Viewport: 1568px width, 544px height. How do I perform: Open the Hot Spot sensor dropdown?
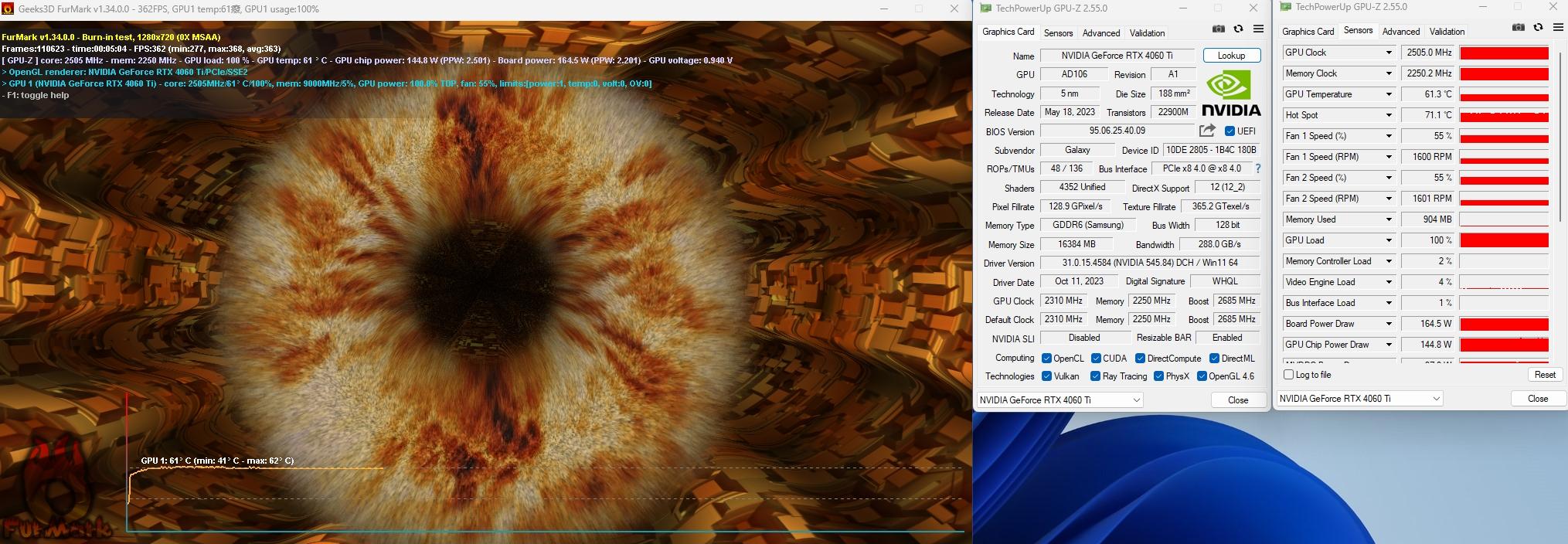point(1389,115)
